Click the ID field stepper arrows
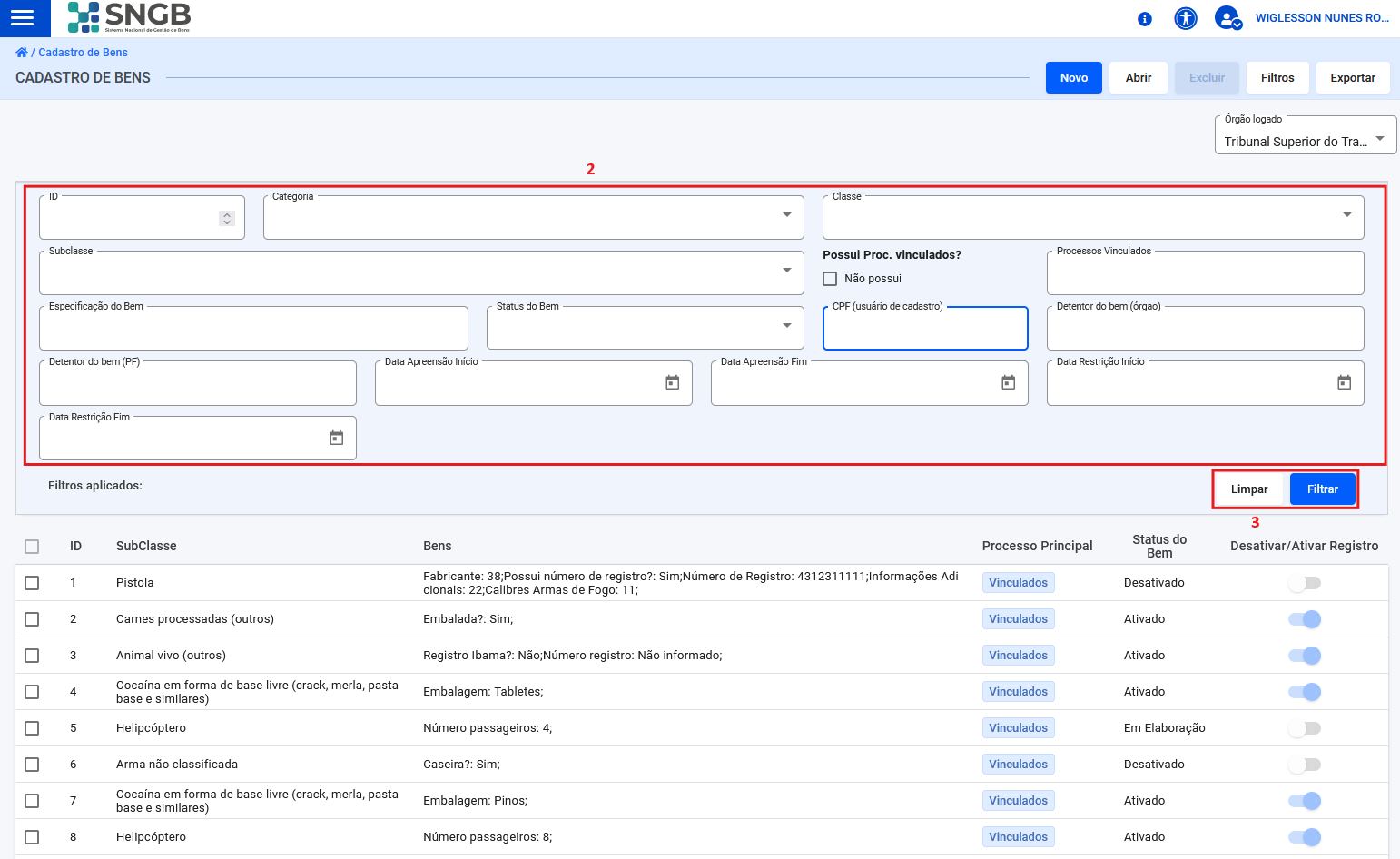This screenshot has width=1400, height=859. pyautogui.click(x=227, y=219)
